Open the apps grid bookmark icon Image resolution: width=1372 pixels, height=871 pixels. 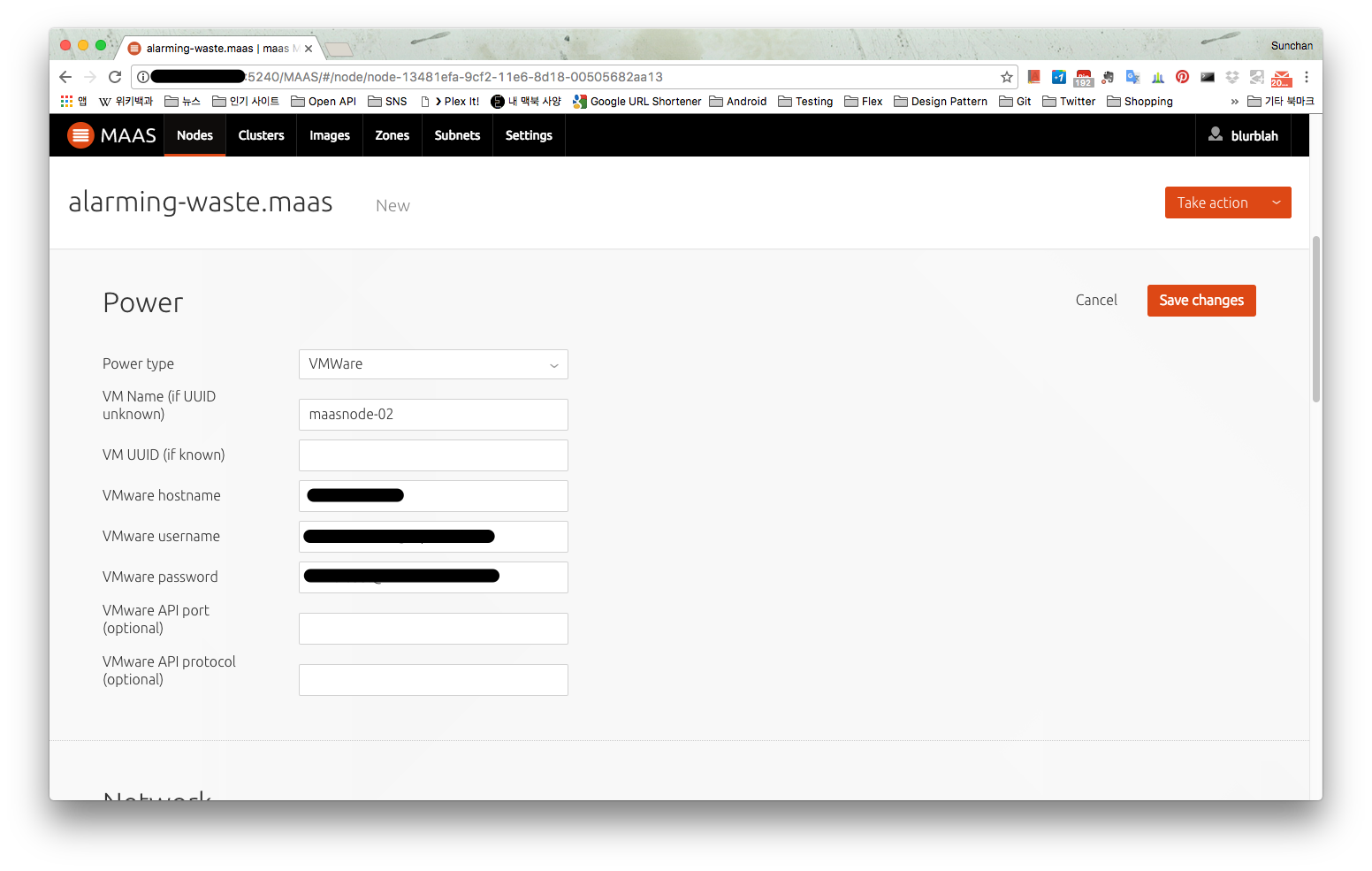pyautogui.click(x=66, y=101)
